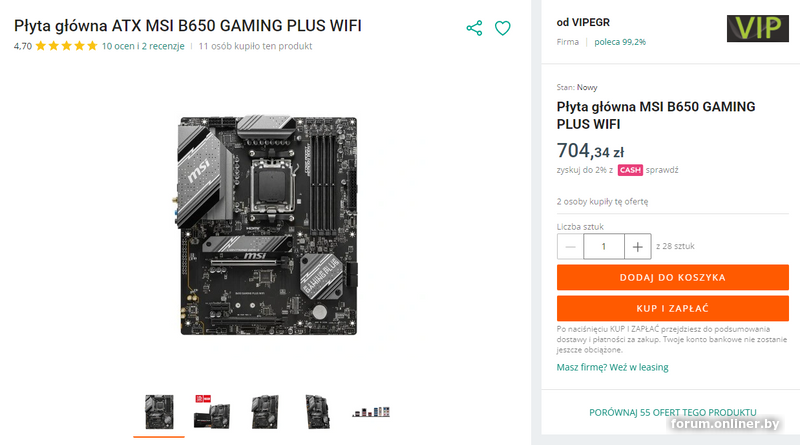Open the 10 ocen i 2 recenzje link
The width and height of the screenshot is (800, 445).
[x=143, y=46]
